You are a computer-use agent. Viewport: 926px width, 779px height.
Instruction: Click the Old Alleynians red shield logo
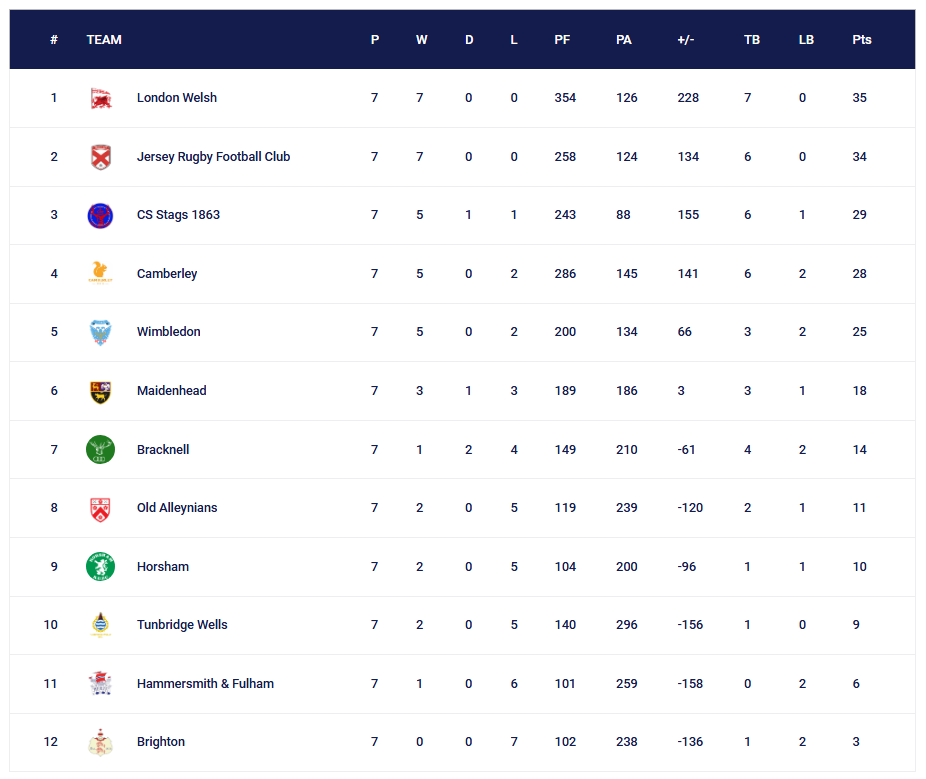100,509
